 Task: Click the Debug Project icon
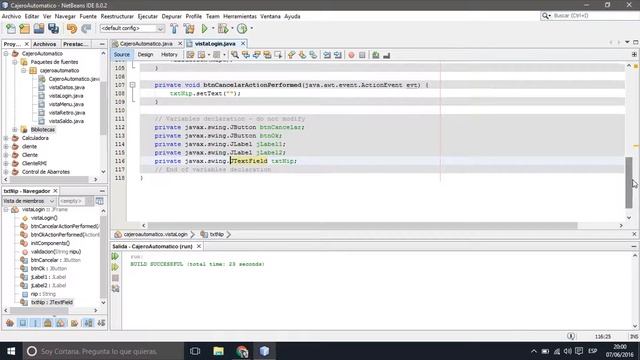point(223,29)
